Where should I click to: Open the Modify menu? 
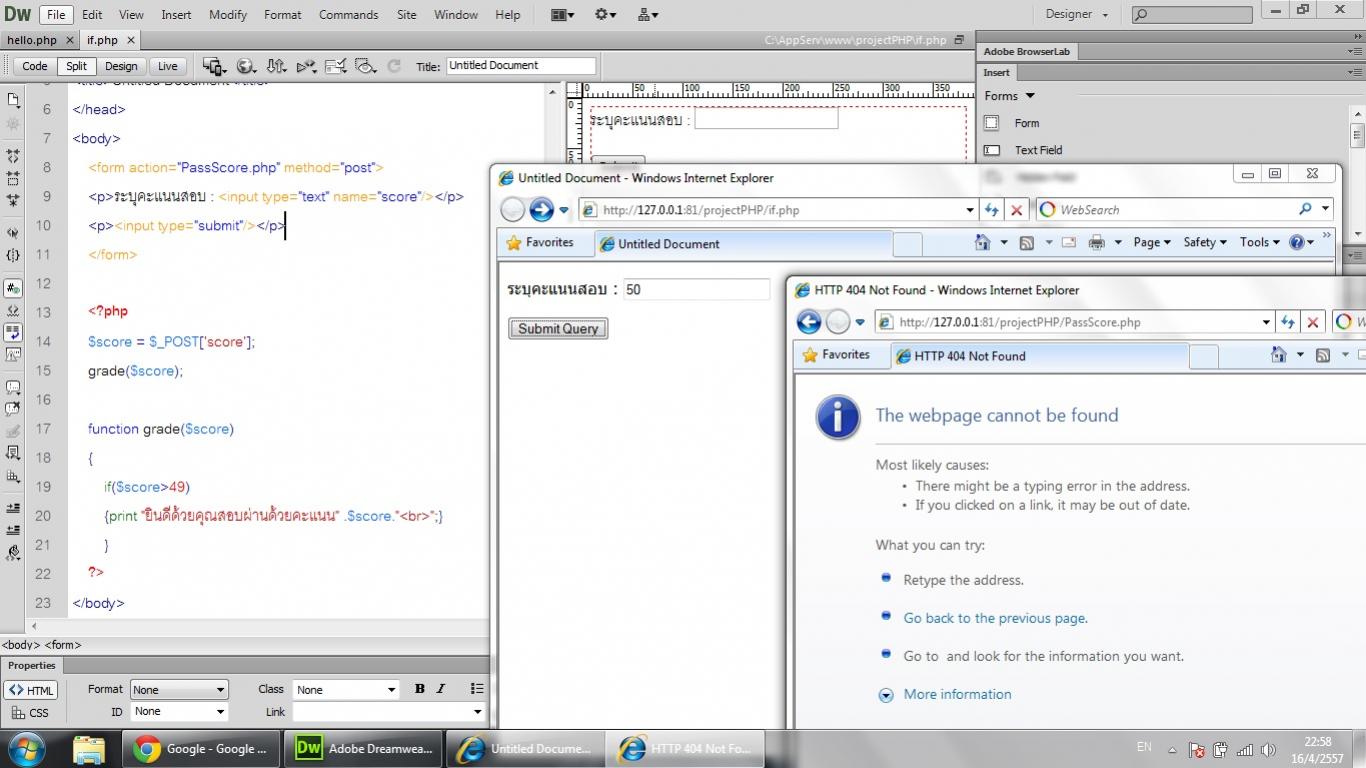[x=228, y=15]
